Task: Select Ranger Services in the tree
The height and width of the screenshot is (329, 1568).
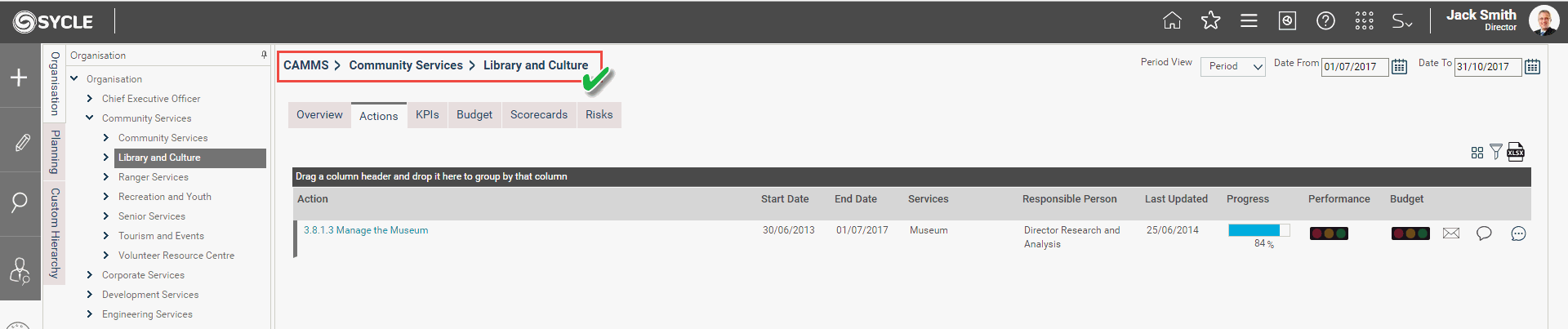Action: [x=154, y=177]
